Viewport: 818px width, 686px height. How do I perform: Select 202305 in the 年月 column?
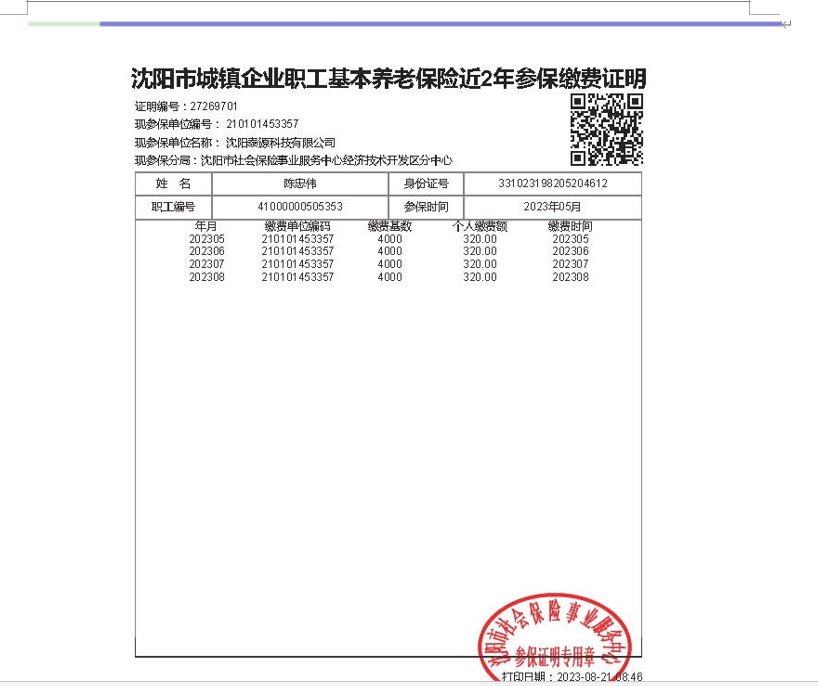click(x=207, y=239)
